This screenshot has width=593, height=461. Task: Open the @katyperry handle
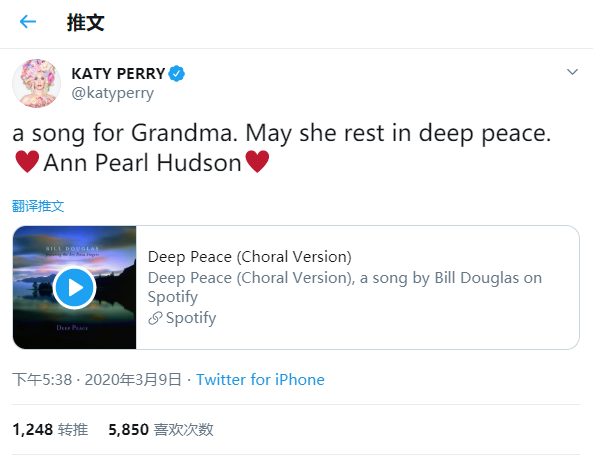coord(113,93)
